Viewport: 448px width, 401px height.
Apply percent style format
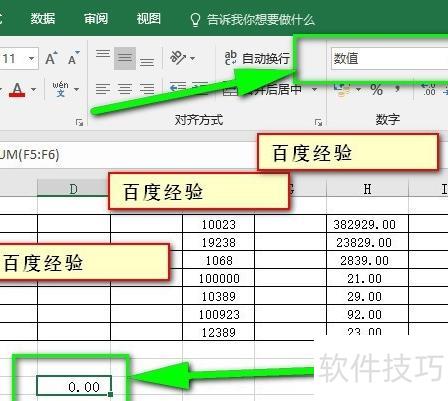[376, 89]
